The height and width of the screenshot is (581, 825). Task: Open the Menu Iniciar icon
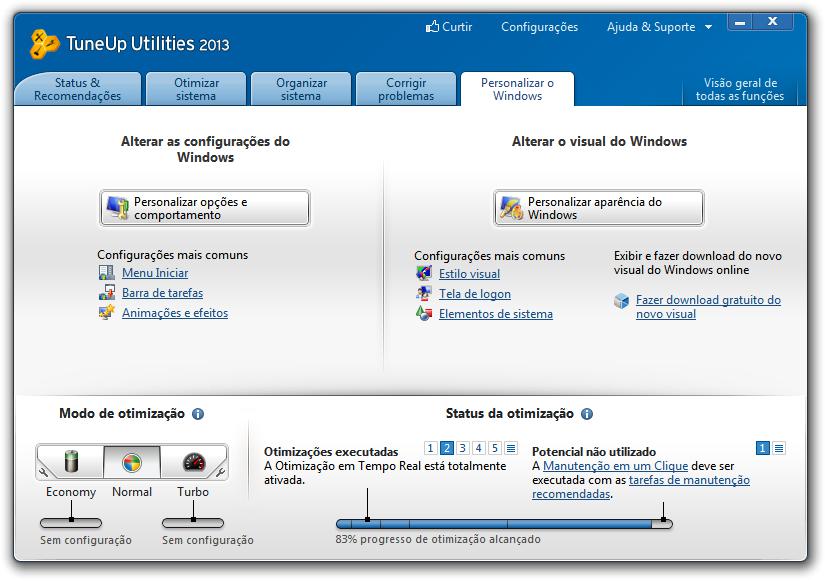pos(107,273)
